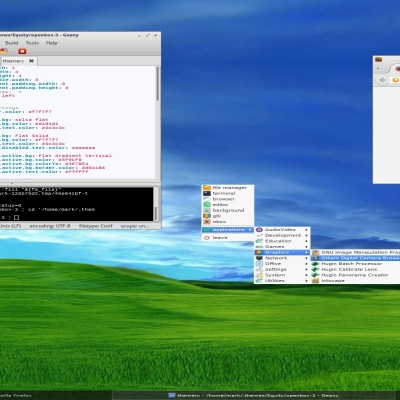Start browser from the root menu
Screen dimensions: 400x400
(228, 199)
